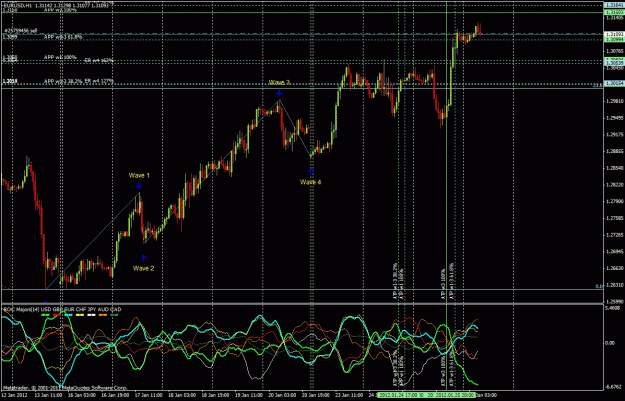Image resolution: width=625 pixels, height=401 pixels.
Task: Click the white JPY legend swatch
Action: [92, 315]
